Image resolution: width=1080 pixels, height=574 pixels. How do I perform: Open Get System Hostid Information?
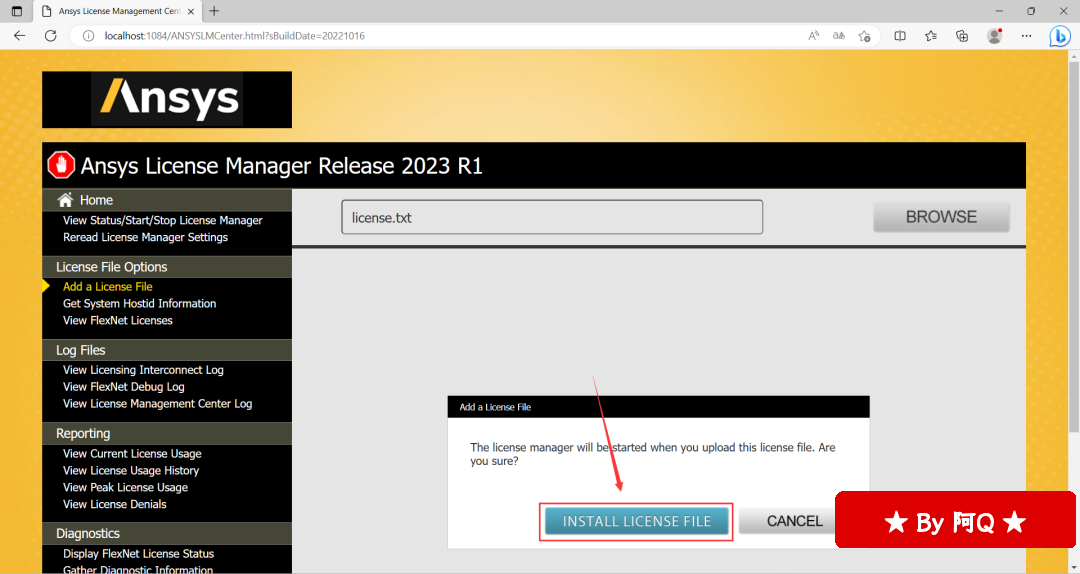point(139,303)
